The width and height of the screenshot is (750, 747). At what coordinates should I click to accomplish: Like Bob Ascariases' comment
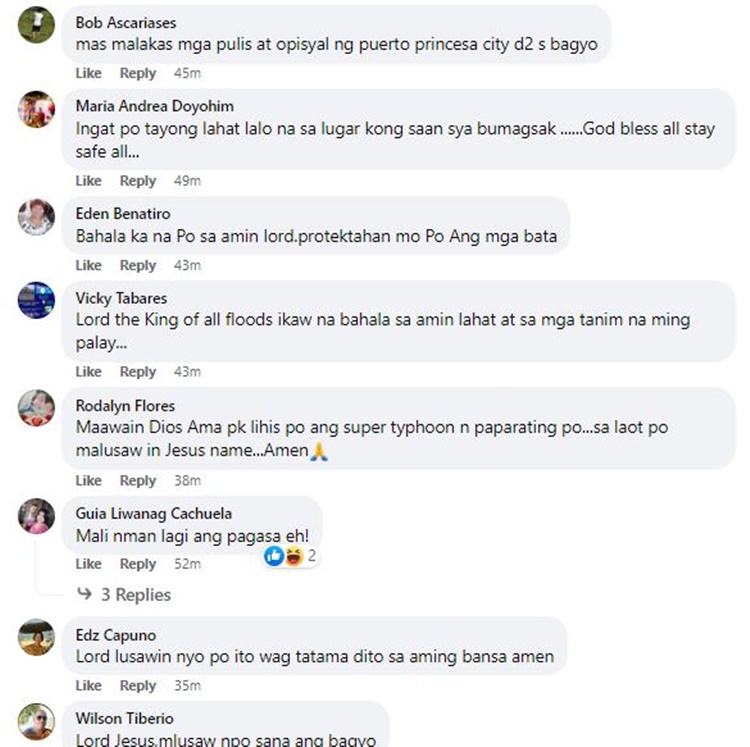(88, 73)
